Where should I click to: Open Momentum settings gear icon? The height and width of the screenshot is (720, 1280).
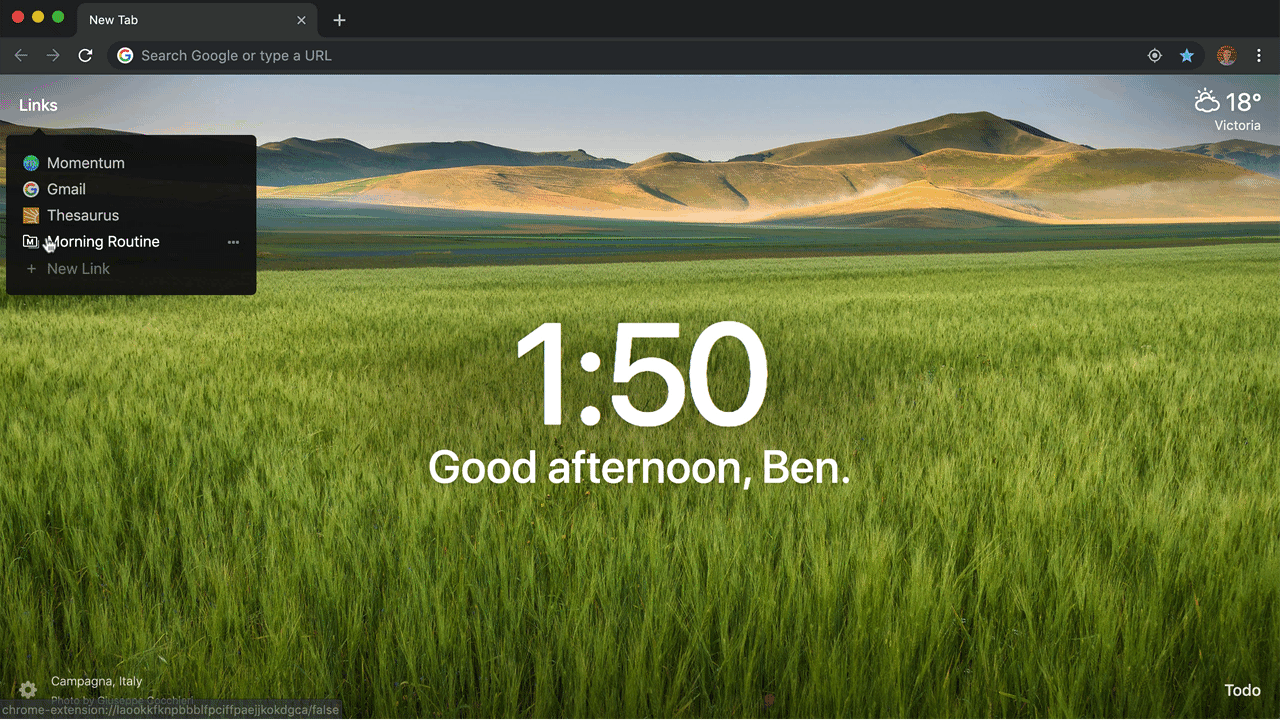click(28, 690)
